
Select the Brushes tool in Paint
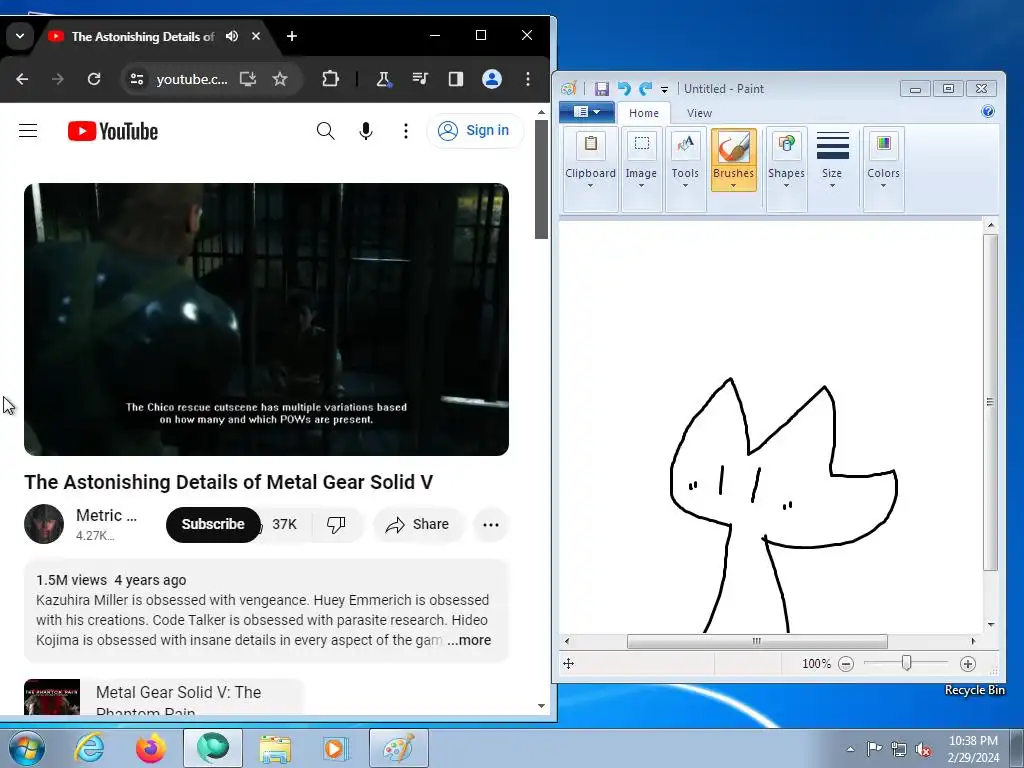tap(733, 160)
